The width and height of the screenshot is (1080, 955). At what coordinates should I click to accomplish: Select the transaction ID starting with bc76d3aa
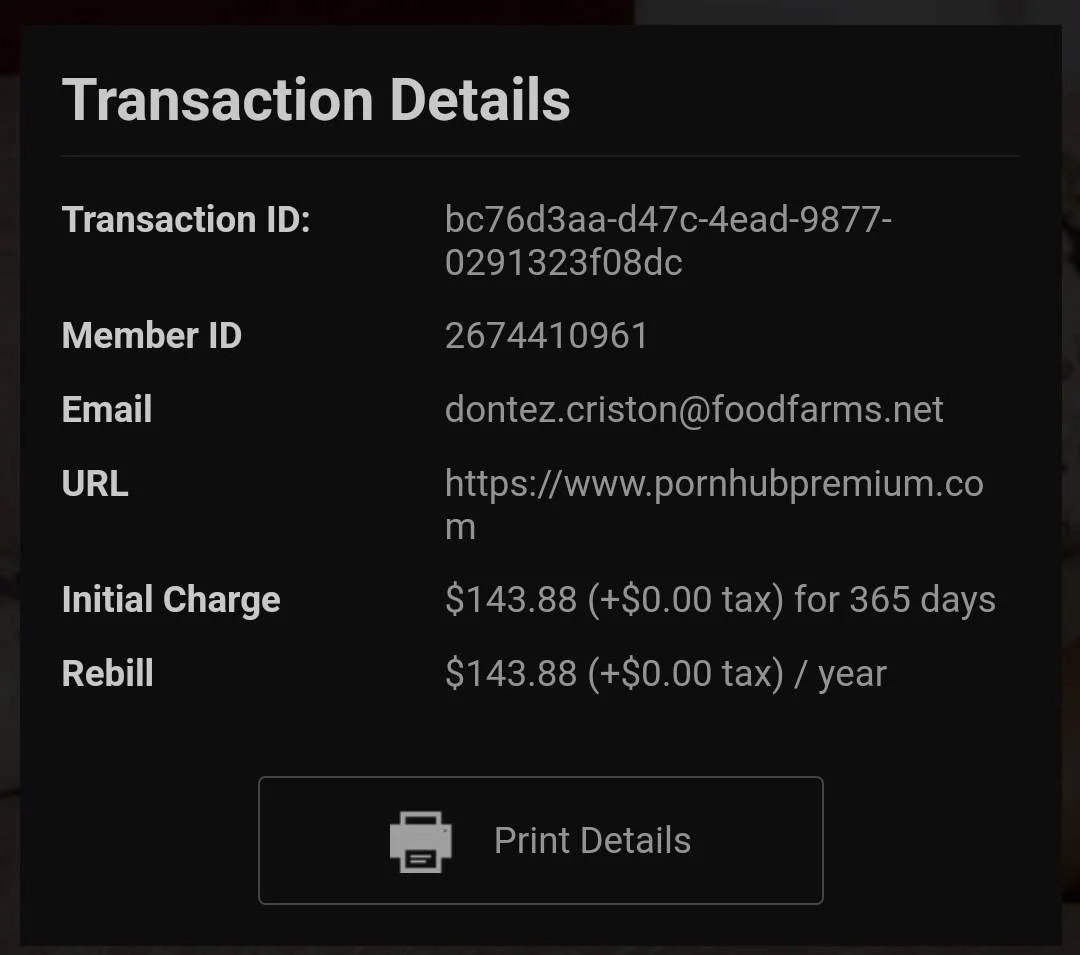coord(668,240)
